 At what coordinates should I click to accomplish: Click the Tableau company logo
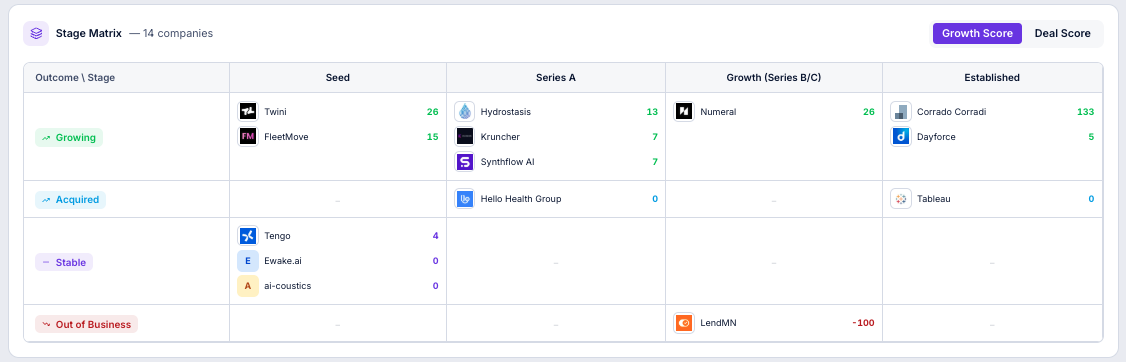tap(901, 199)
